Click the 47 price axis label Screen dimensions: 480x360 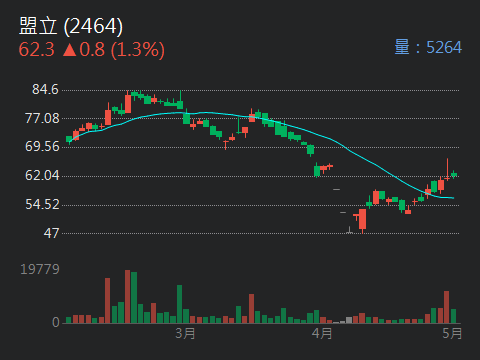(51, 233)
